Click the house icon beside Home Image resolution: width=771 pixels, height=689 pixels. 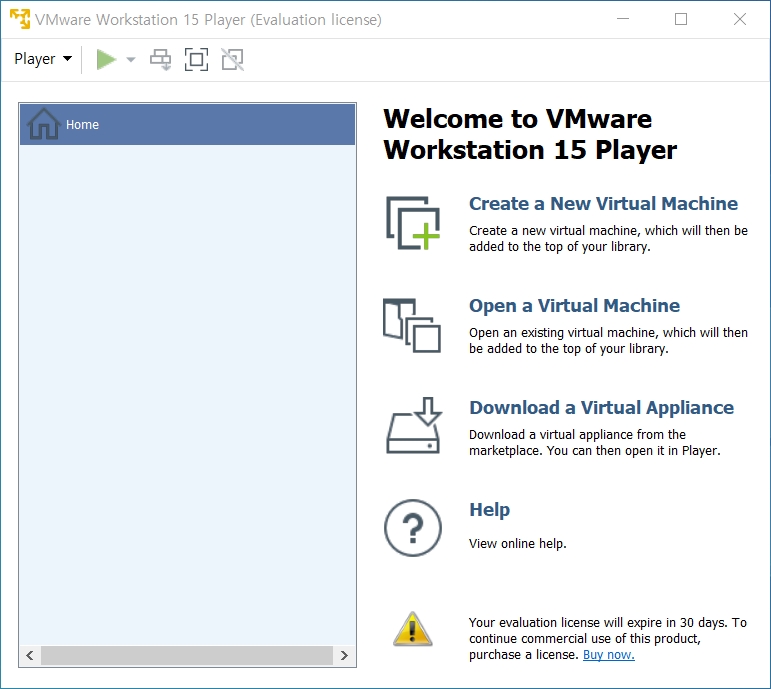tap(44, 124)
